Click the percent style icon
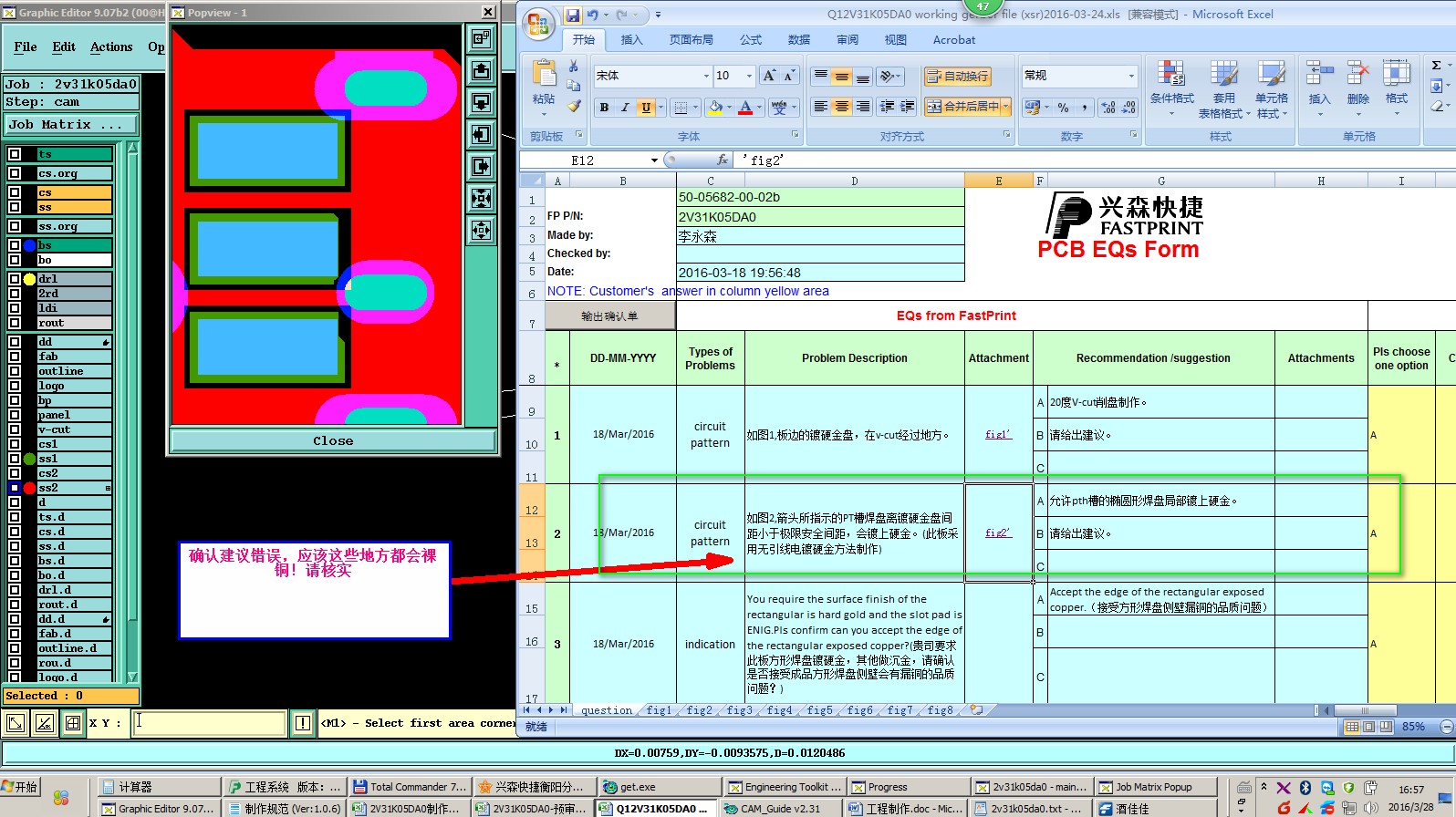The image size is (1456, 817). point(1064,107)
